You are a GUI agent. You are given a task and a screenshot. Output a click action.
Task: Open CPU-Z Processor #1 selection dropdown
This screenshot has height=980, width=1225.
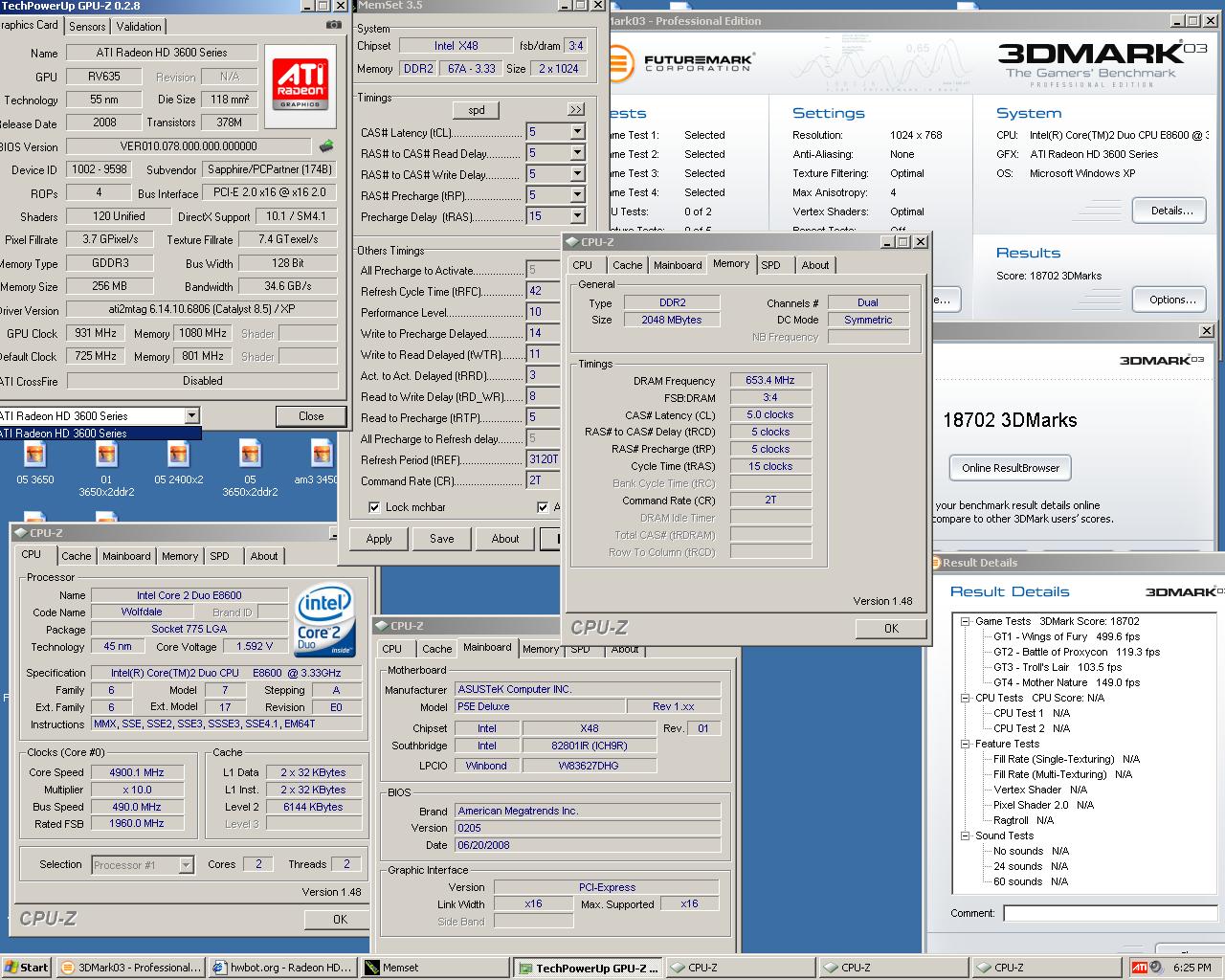point(187,864)
